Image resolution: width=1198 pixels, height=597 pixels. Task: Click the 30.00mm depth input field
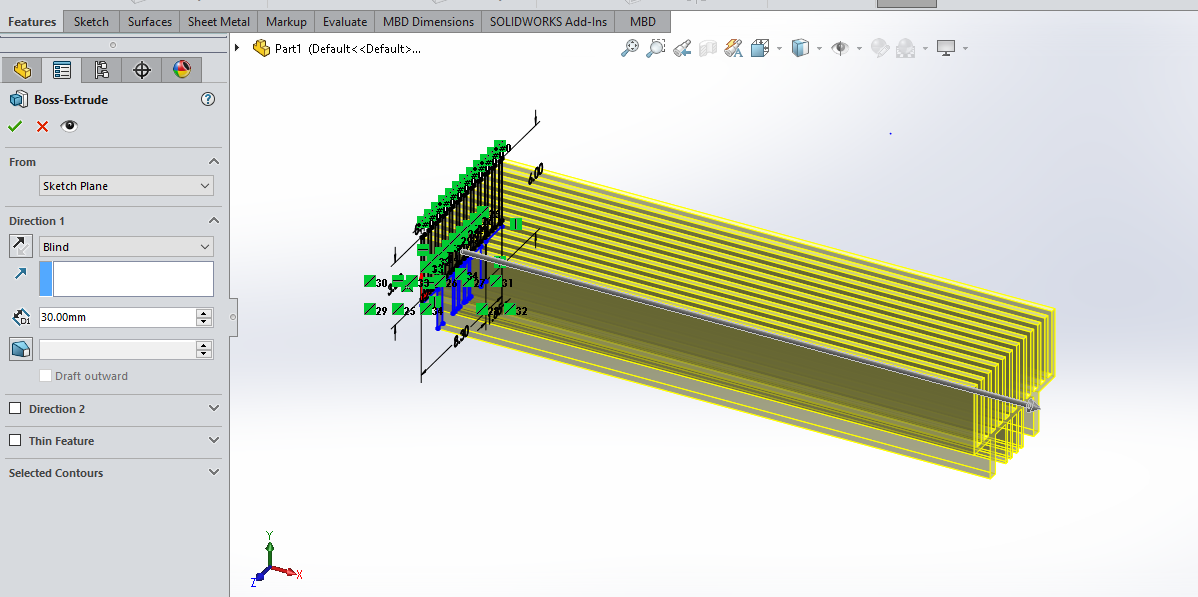coord(116,317)
